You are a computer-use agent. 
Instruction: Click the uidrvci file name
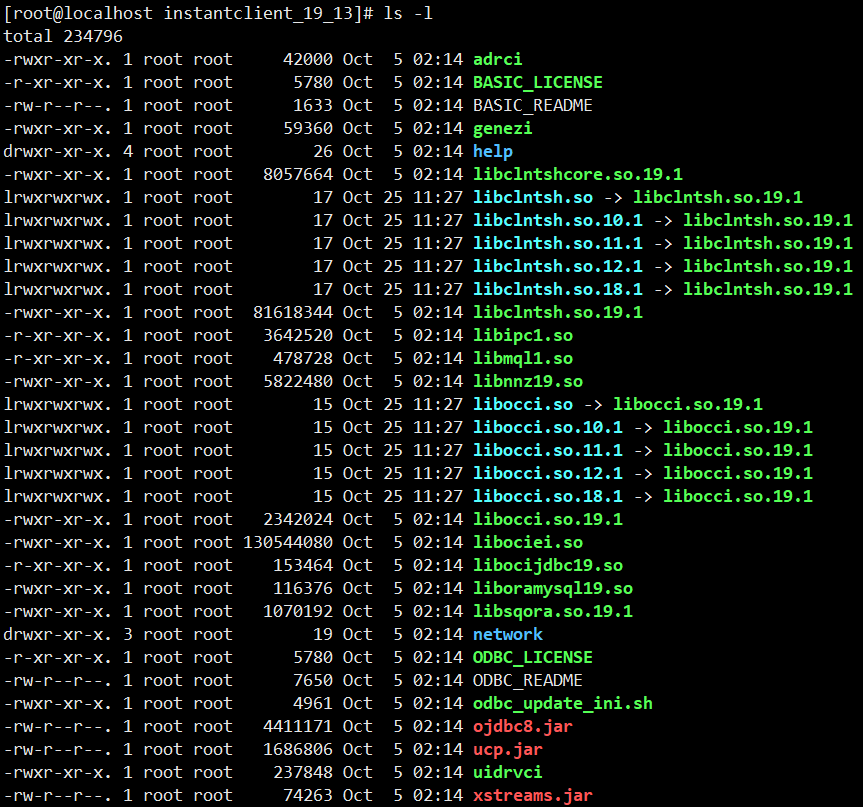click(x=507, y=772)
